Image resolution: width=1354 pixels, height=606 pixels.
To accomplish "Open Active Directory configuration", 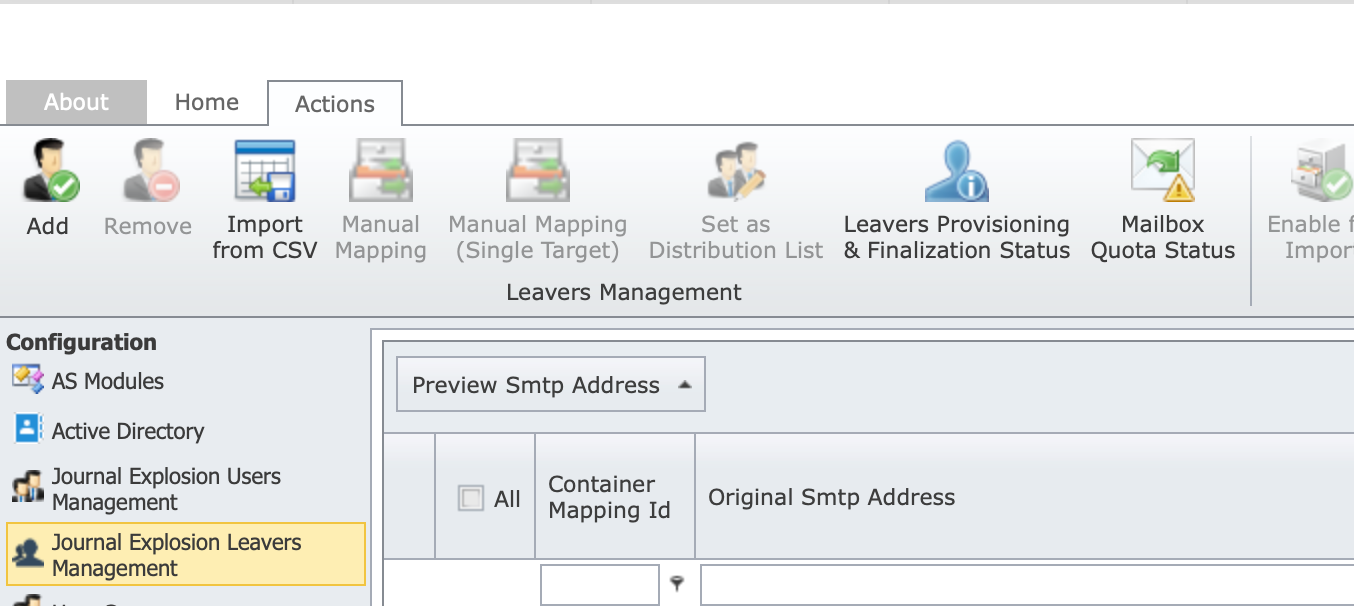I will (127, 431).
